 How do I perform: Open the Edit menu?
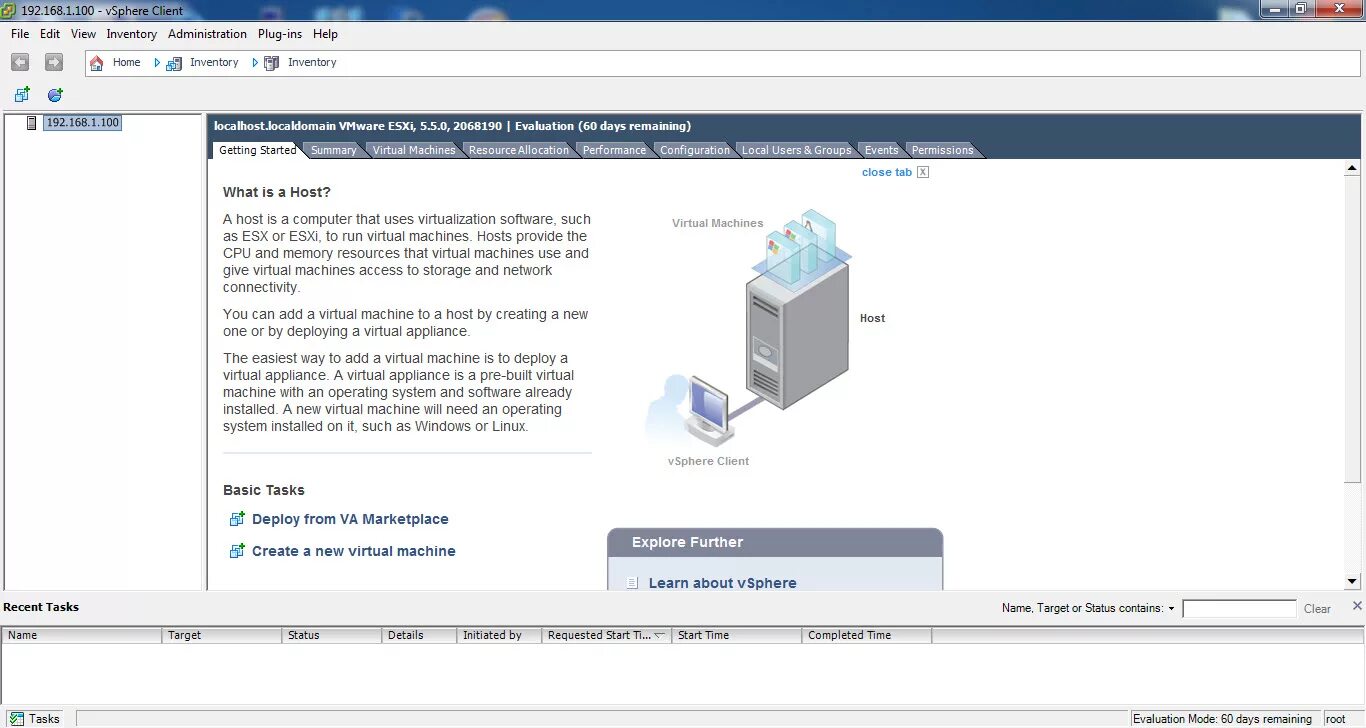pyautogui.click(x=50, y=34)
